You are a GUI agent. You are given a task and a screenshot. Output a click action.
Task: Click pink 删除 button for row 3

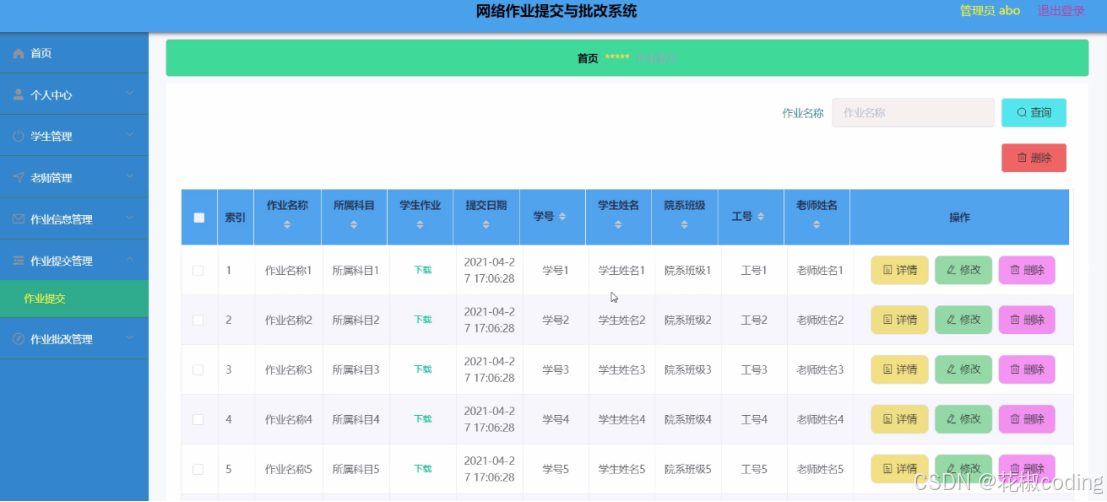[1027, 369]
